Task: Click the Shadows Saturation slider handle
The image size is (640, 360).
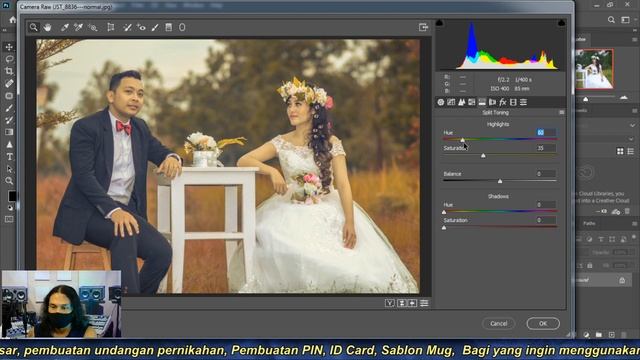Action: click(444, 227)
